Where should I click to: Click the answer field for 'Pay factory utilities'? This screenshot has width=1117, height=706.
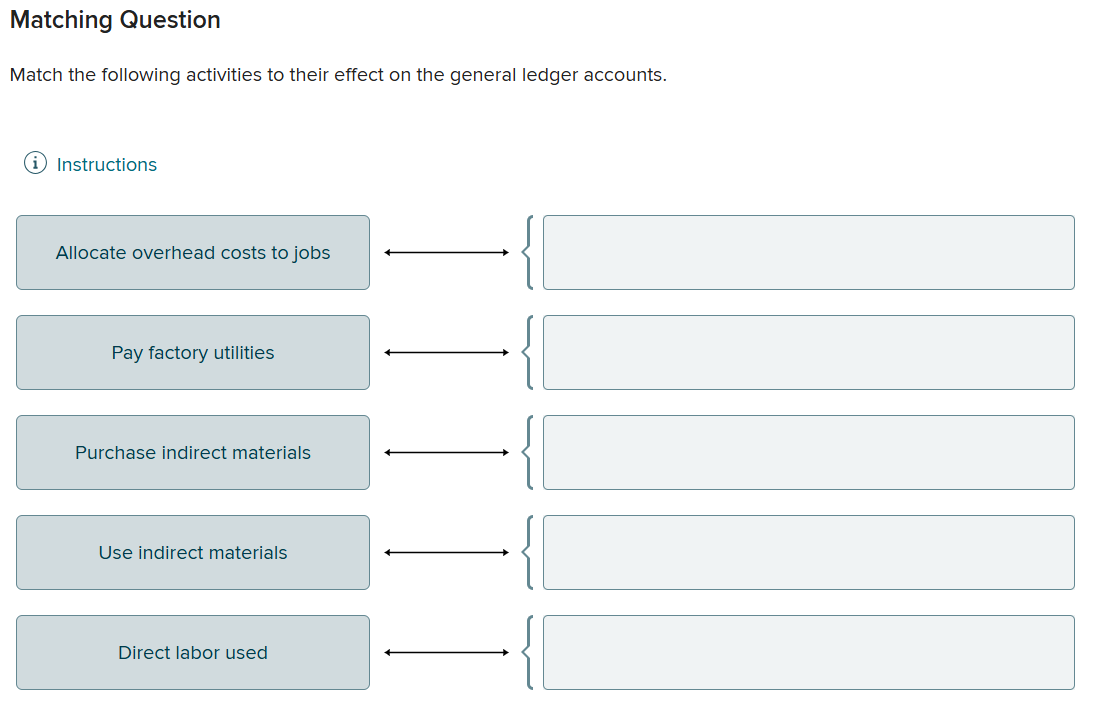point(808,352)
